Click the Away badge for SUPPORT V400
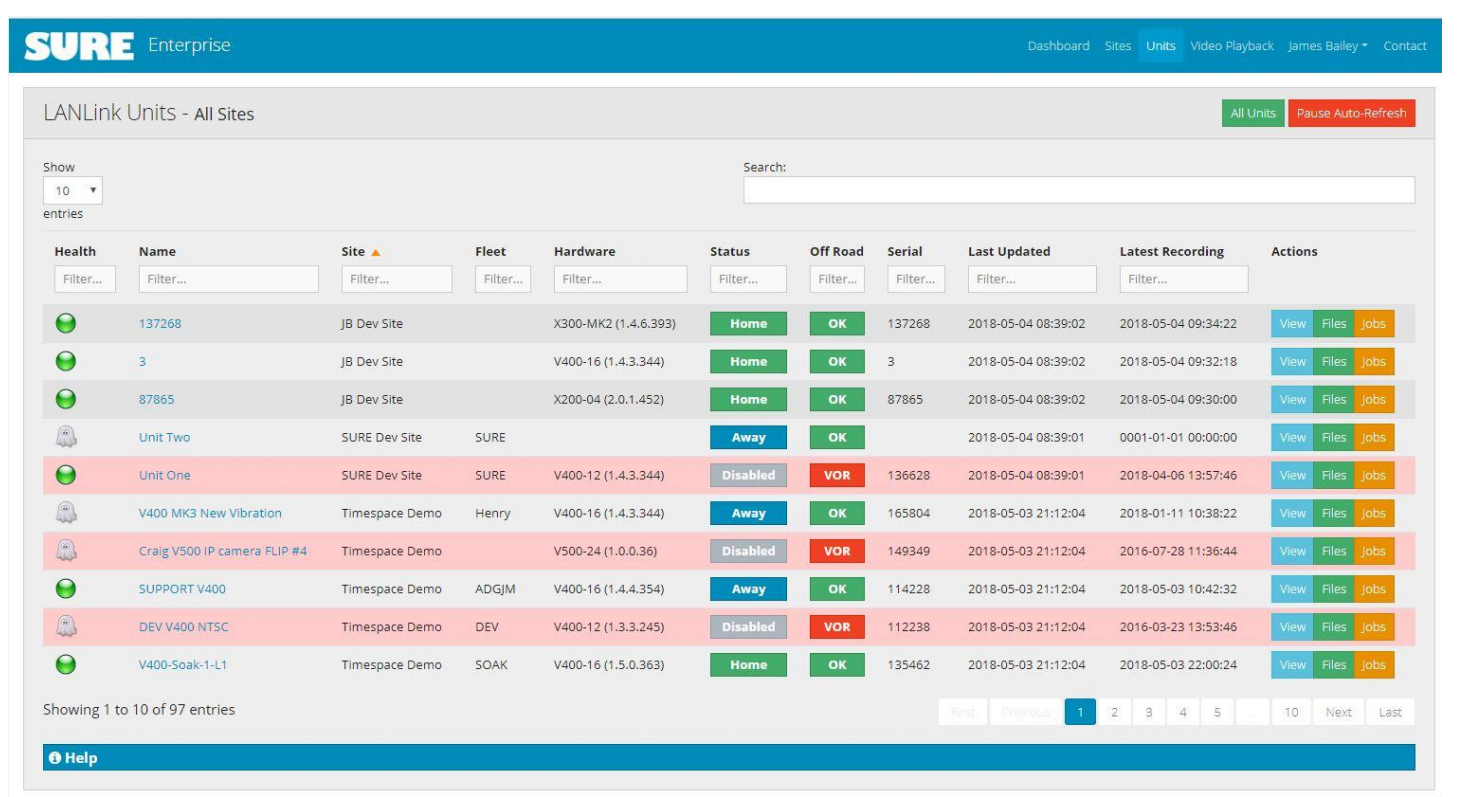 click(748, 589)
